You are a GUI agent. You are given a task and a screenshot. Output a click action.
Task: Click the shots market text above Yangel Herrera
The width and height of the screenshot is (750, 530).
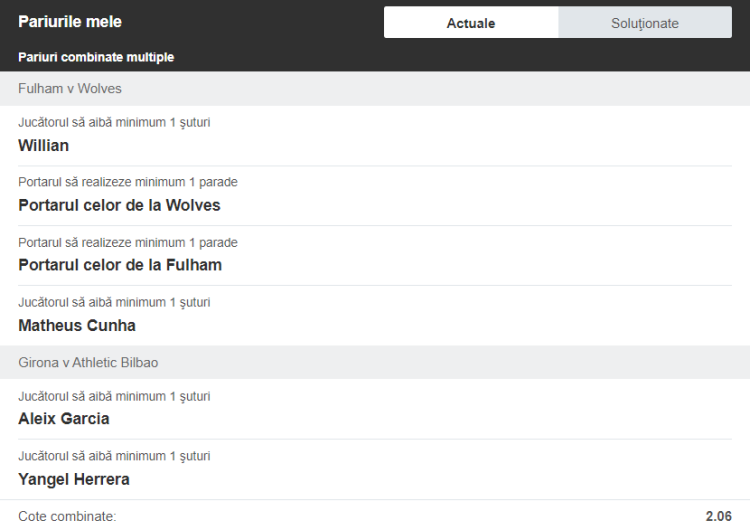click(x=114, y=456)
